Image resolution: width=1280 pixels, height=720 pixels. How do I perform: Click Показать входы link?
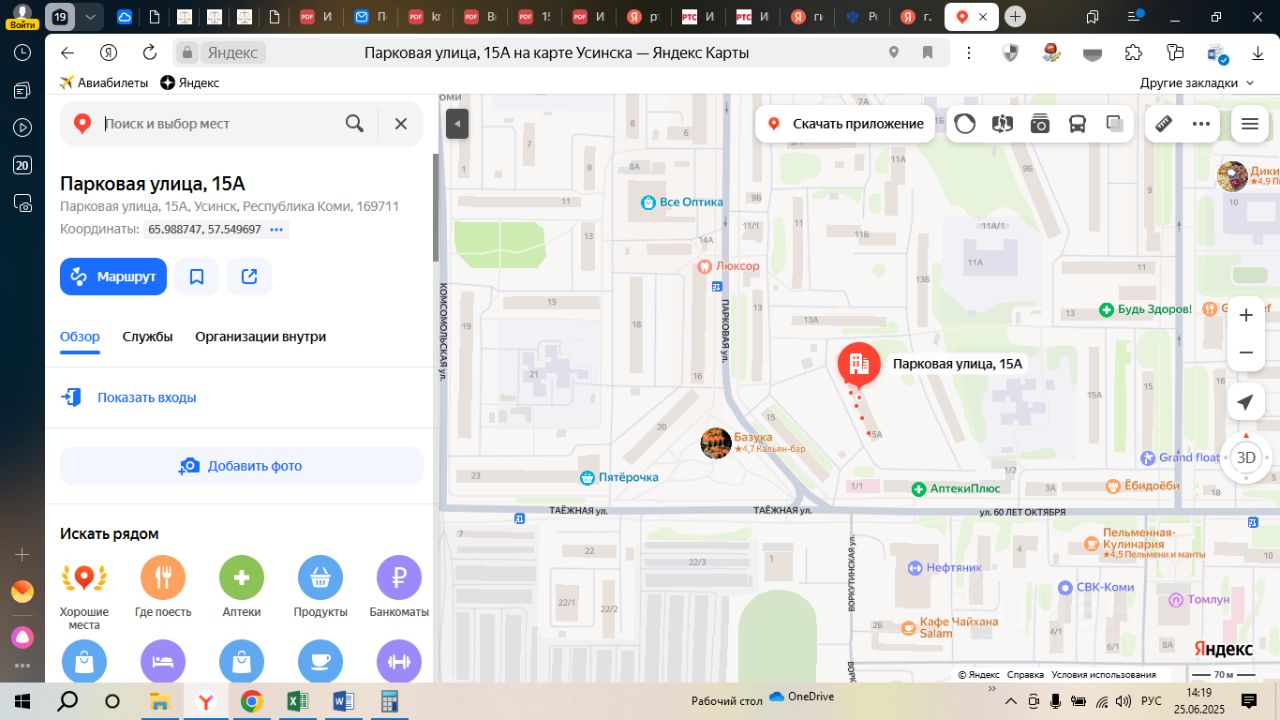(x=146, y=397)
